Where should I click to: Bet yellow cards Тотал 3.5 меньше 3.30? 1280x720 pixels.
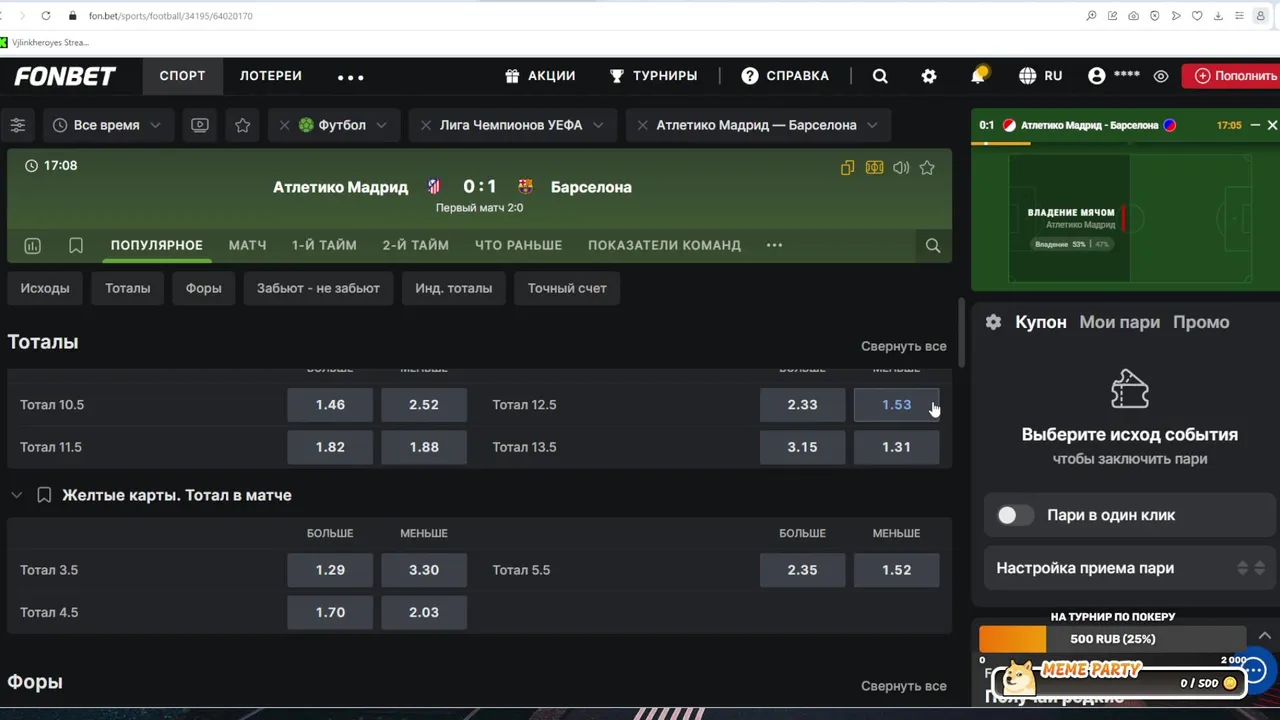[424, 570]
